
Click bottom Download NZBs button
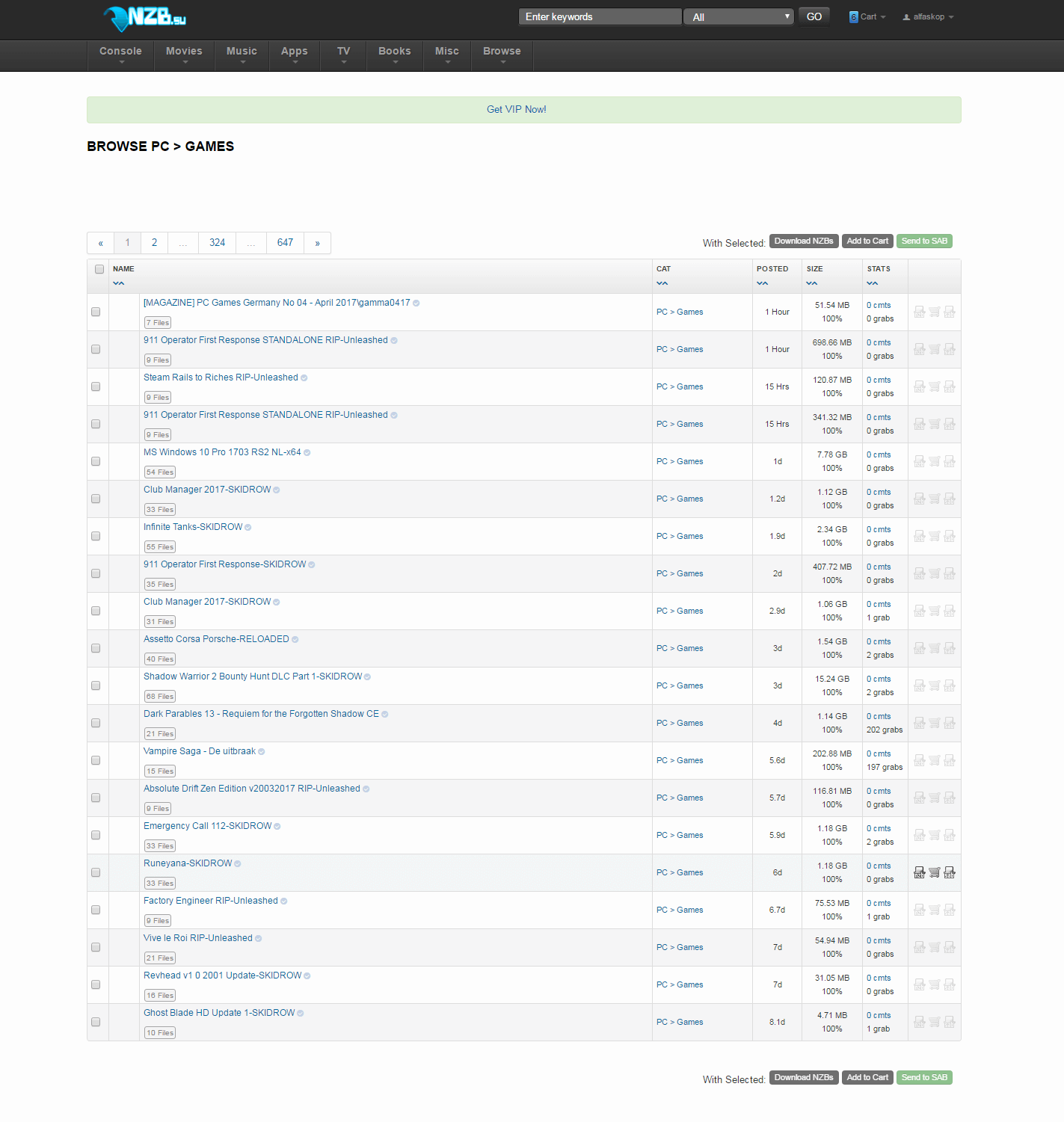click(x=804, y=1077)
